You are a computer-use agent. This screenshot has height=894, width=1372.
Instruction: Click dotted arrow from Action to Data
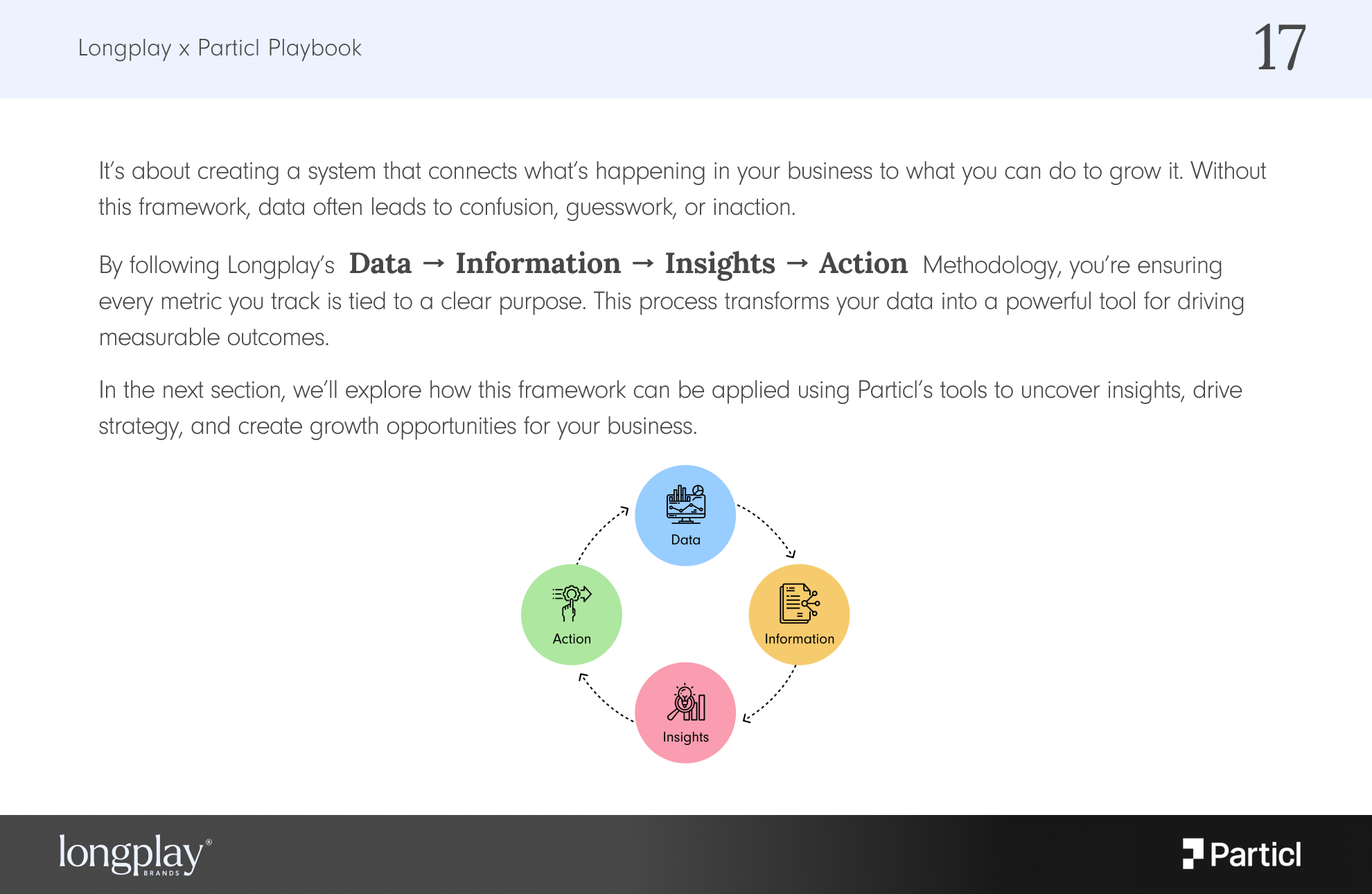[602, 534]
